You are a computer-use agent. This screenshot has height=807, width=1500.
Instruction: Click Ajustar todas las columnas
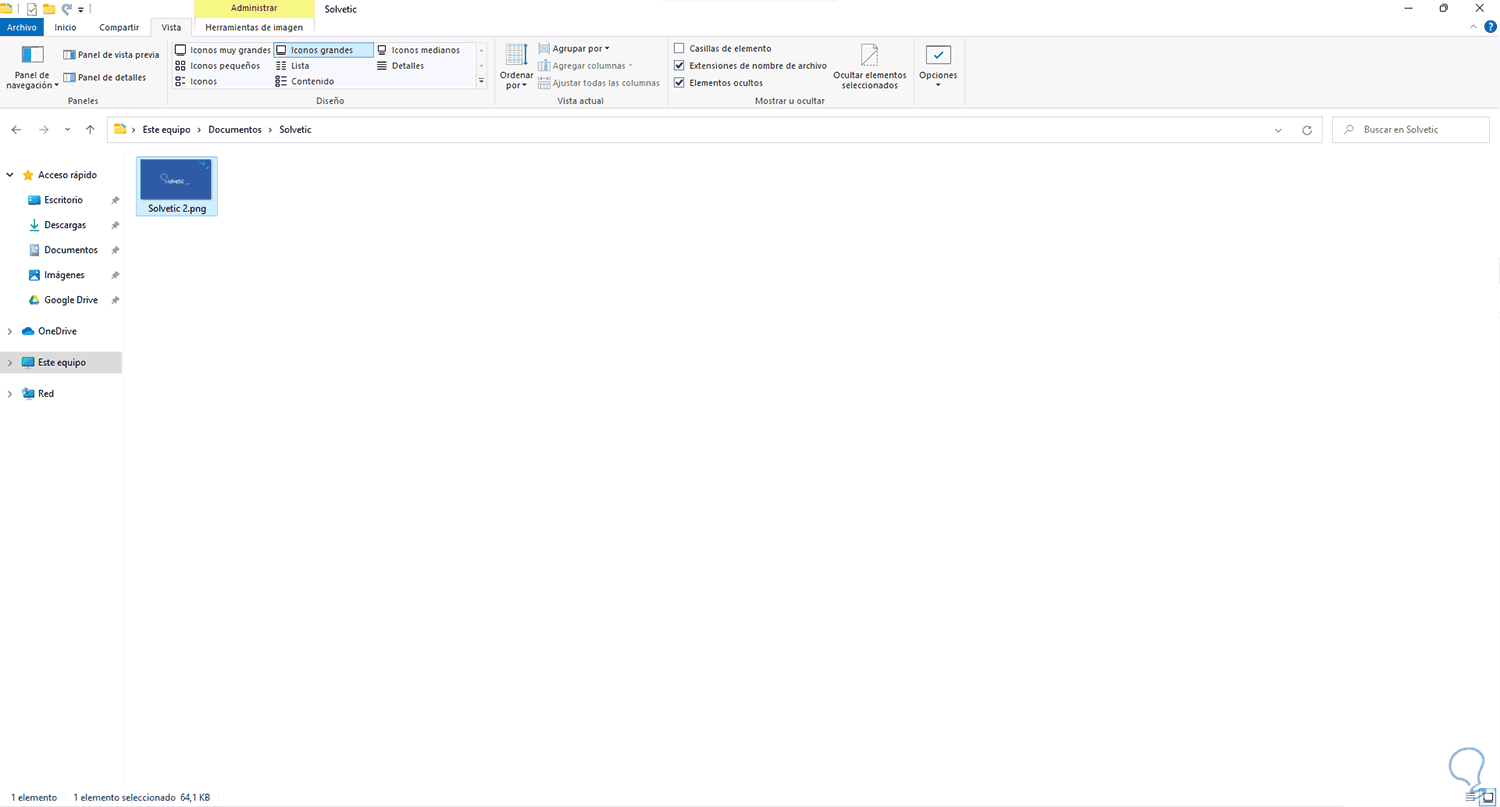point(599,83)
